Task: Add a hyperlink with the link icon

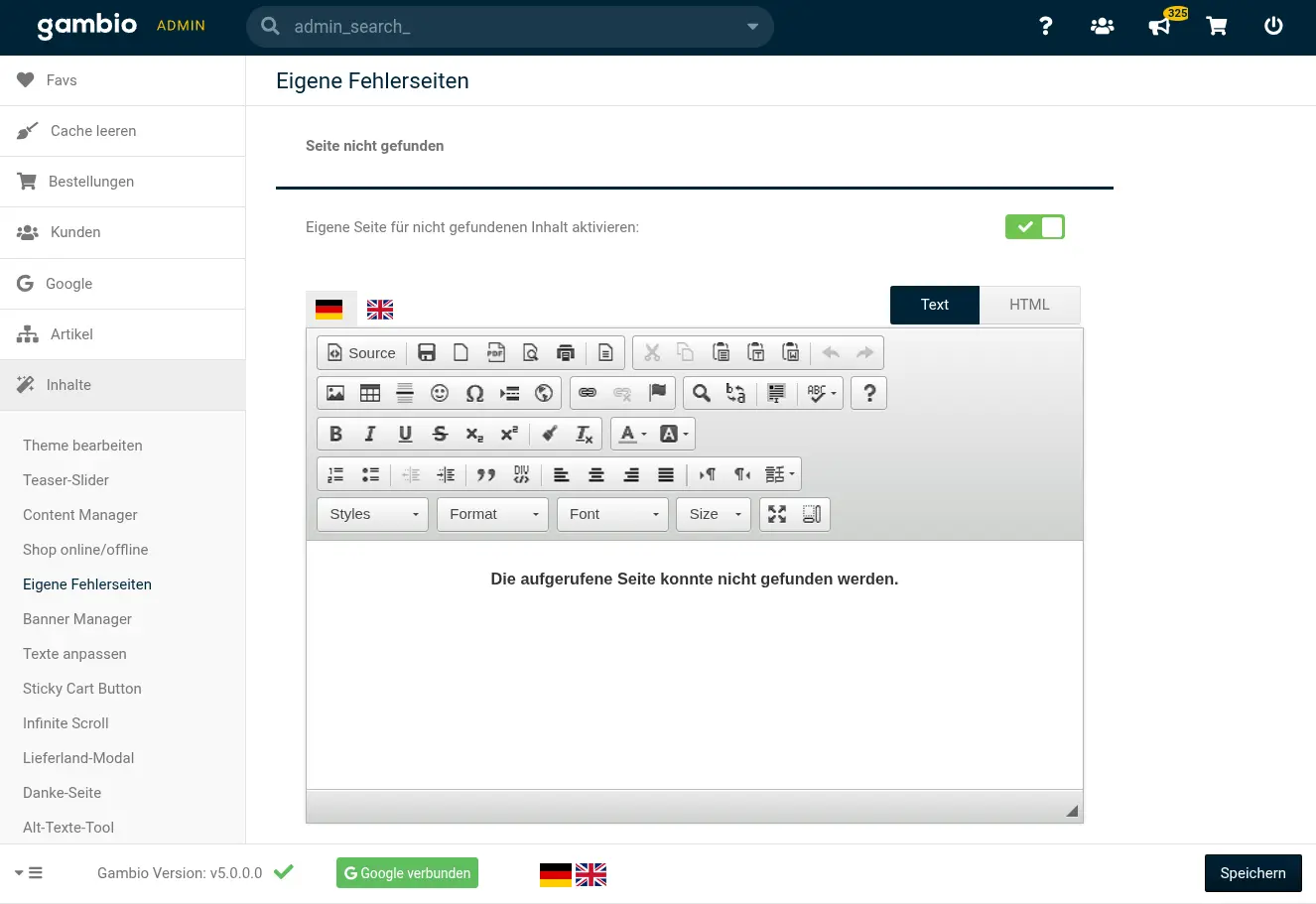Action: (588, 393)
